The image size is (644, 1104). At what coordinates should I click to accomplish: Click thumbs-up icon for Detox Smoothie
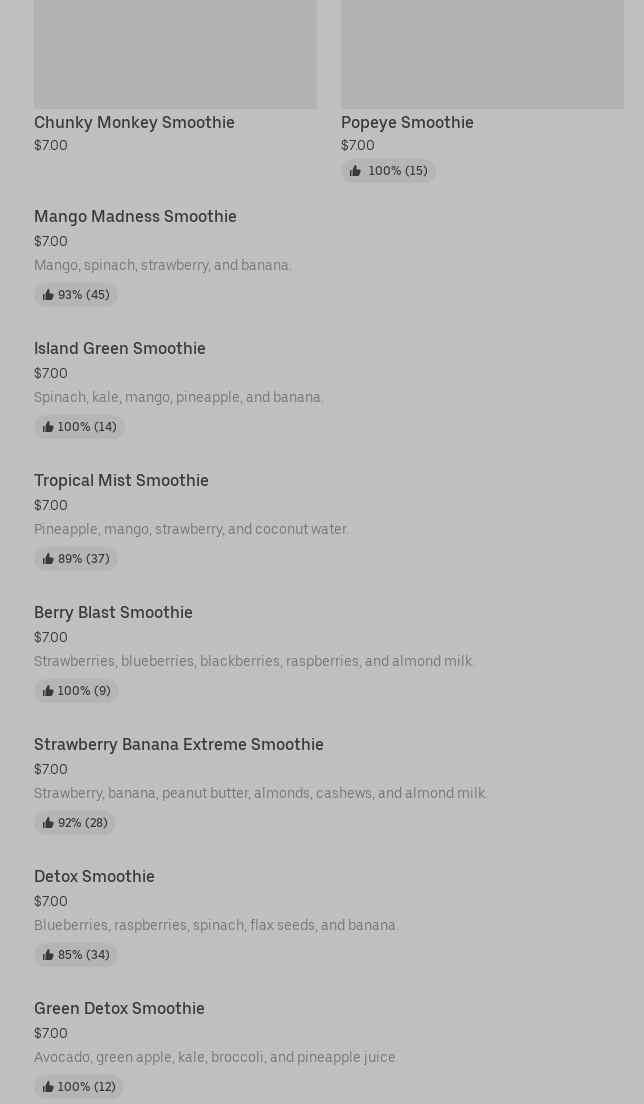click(48, 955)
